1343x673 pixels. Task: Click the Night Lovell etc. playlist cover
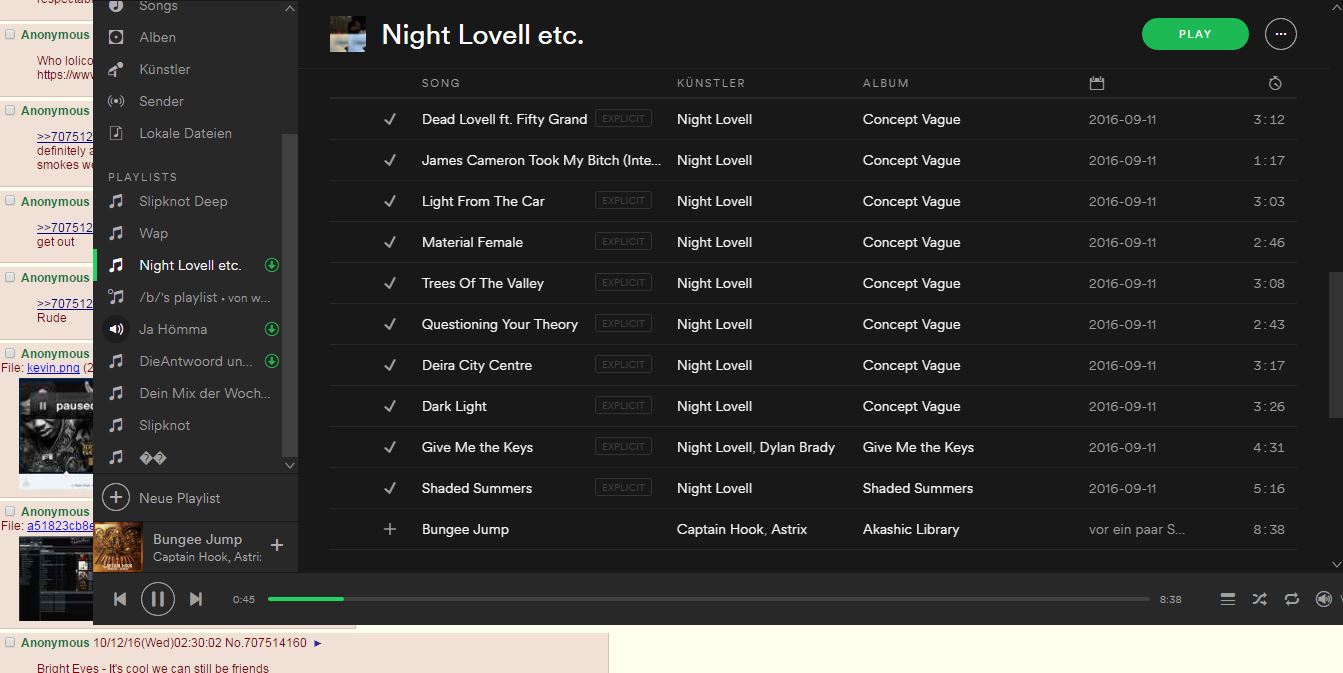pyautogui.click(x=348, y=34)
